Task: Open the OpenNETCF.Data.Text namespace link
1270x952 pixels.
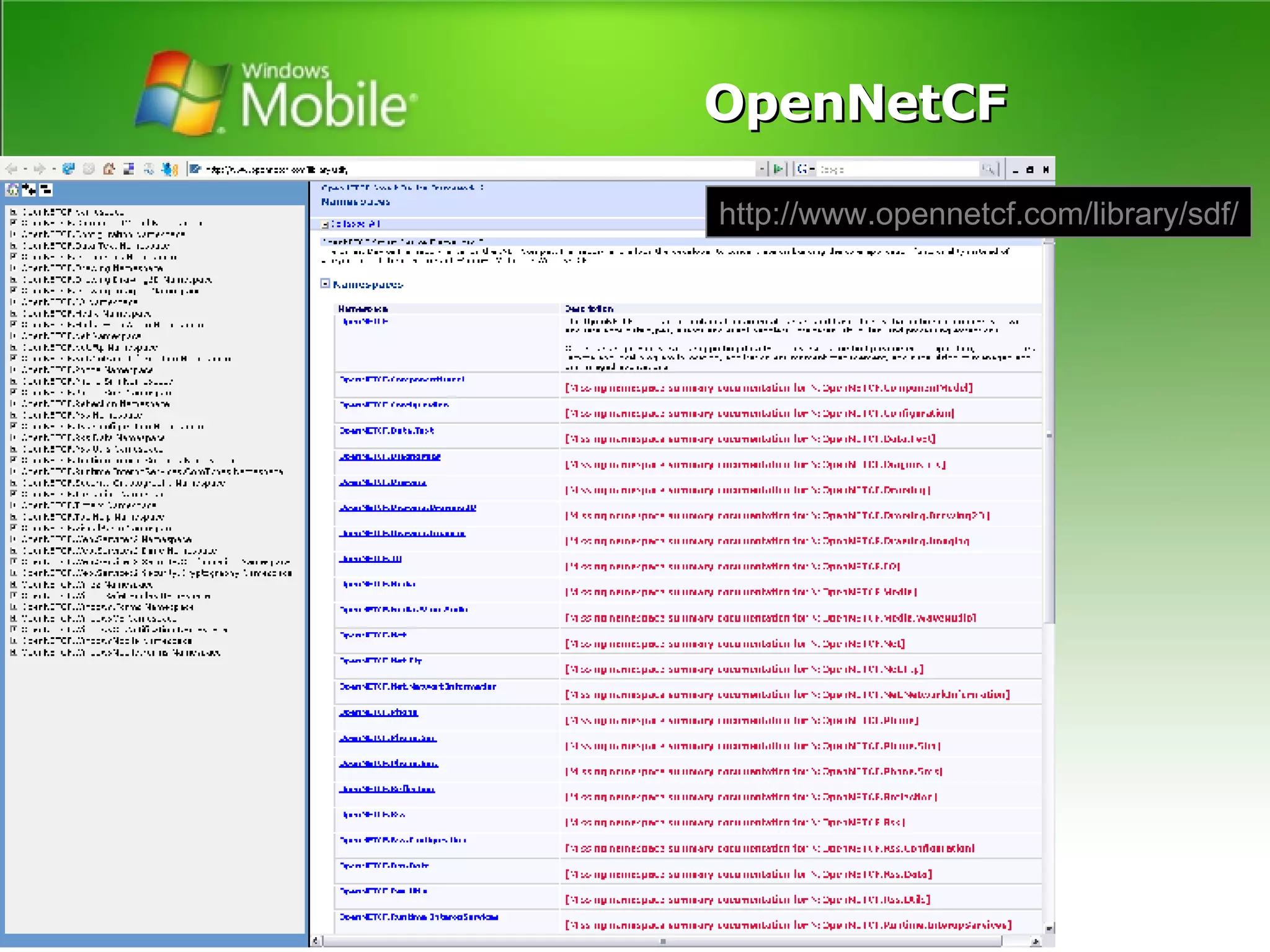Action: click(386, 430)
